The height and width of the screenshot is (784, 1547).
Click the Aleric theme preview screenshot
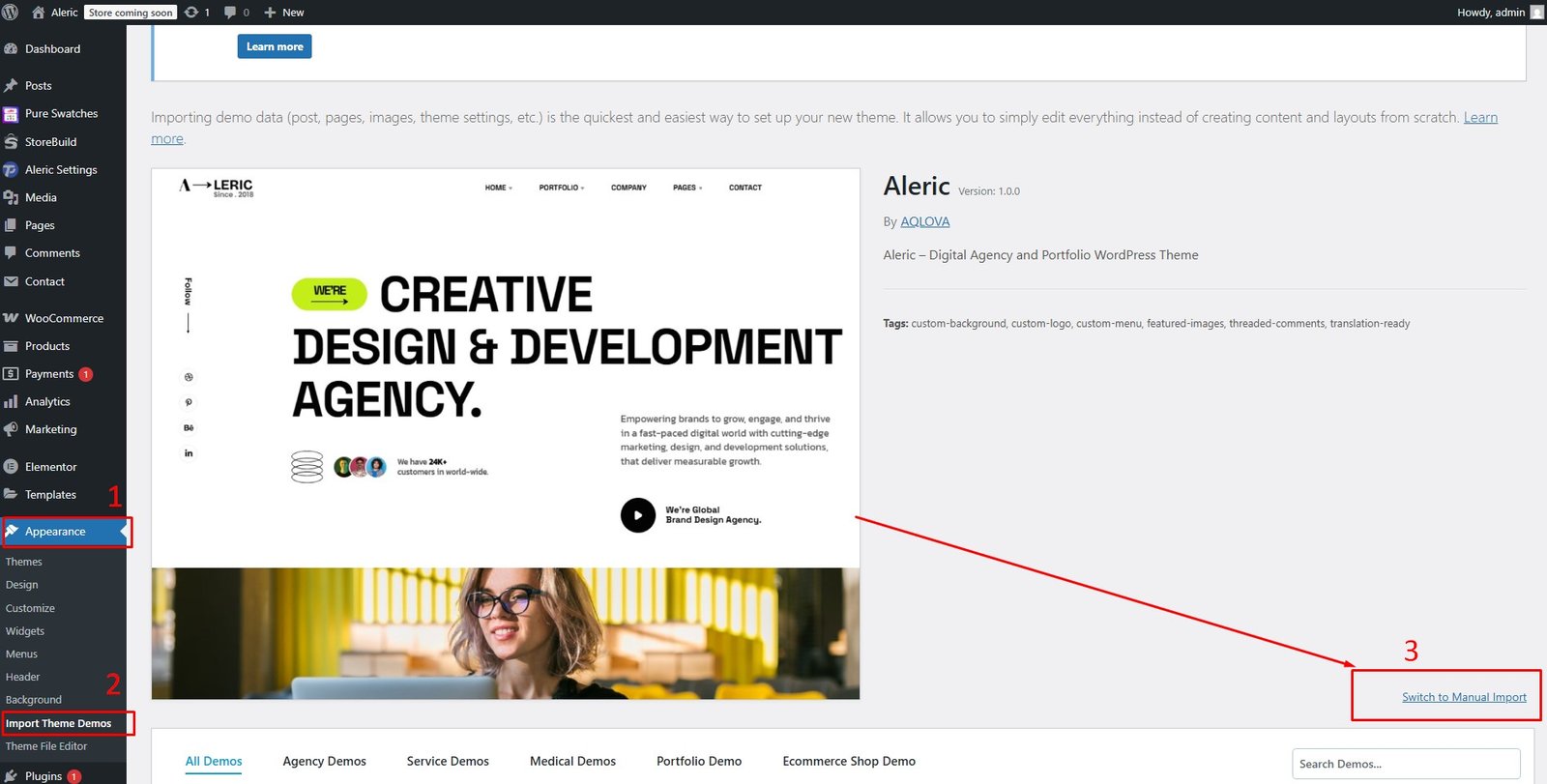point(505,434)
